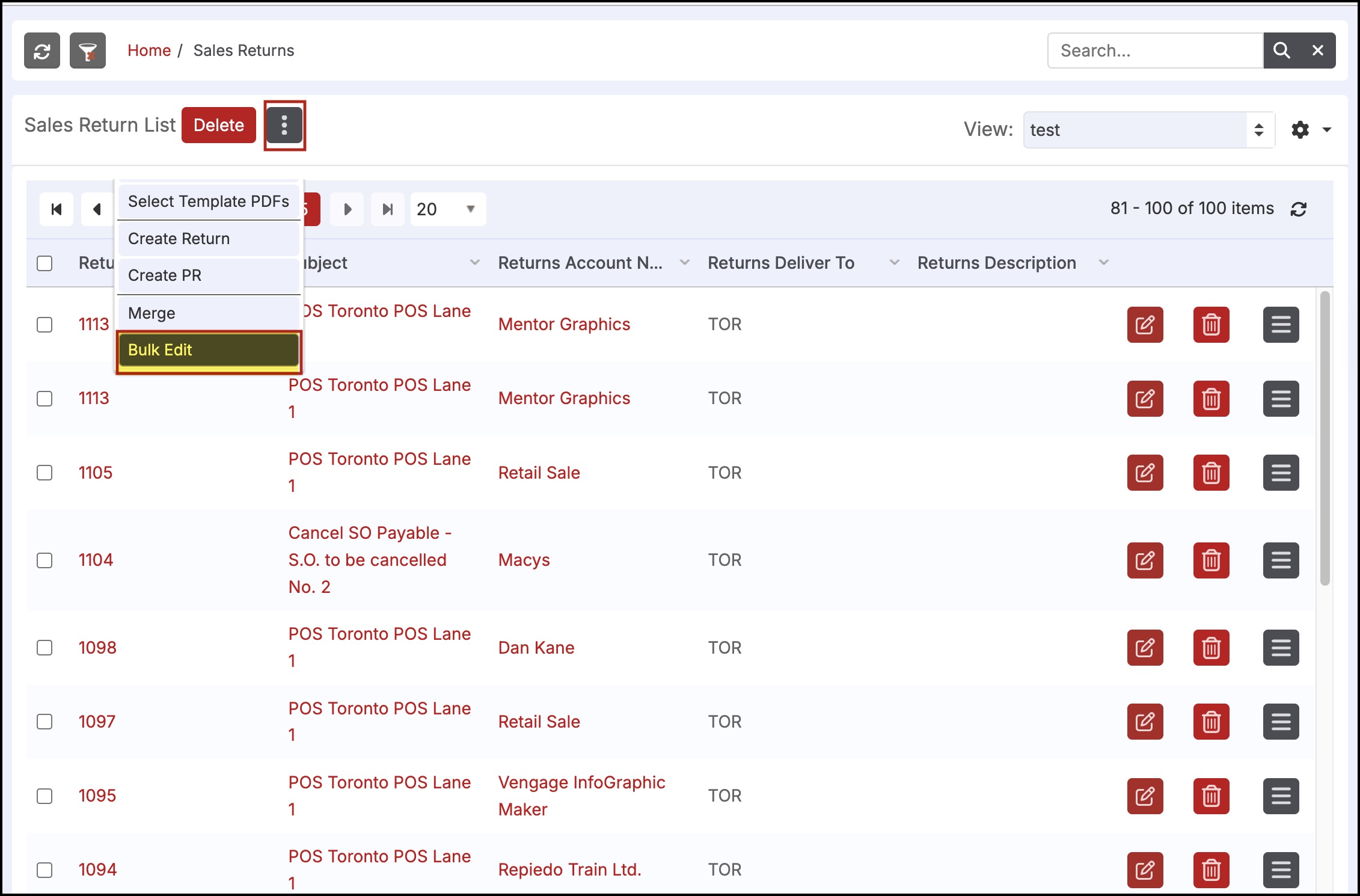This screenshot has height=896, width=1360.
Task: Click the clear filter funnel icon
Action: [88, 51]
